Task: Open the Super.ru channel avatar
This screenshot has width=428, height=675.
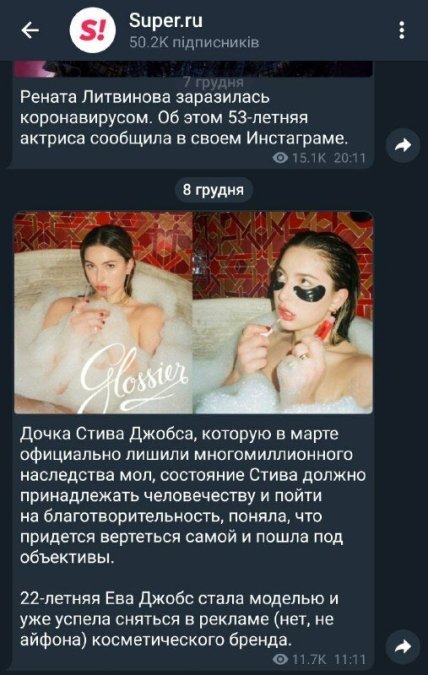Action: tap(93, 31)
